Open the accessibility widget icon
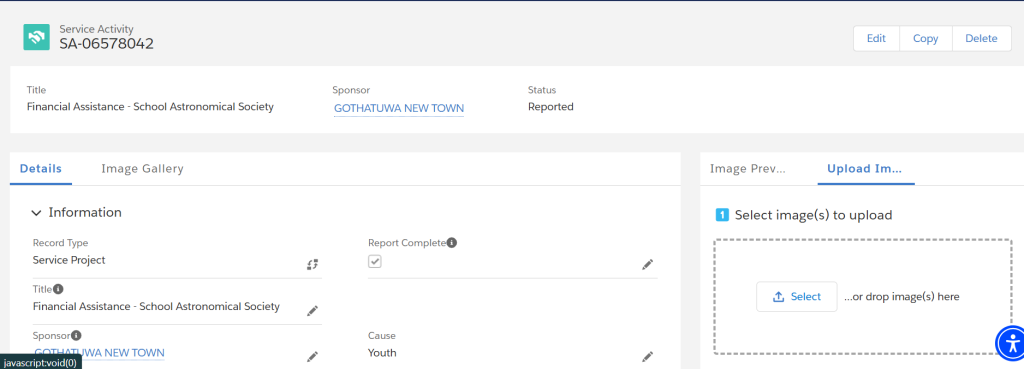 coord(1012,343)
